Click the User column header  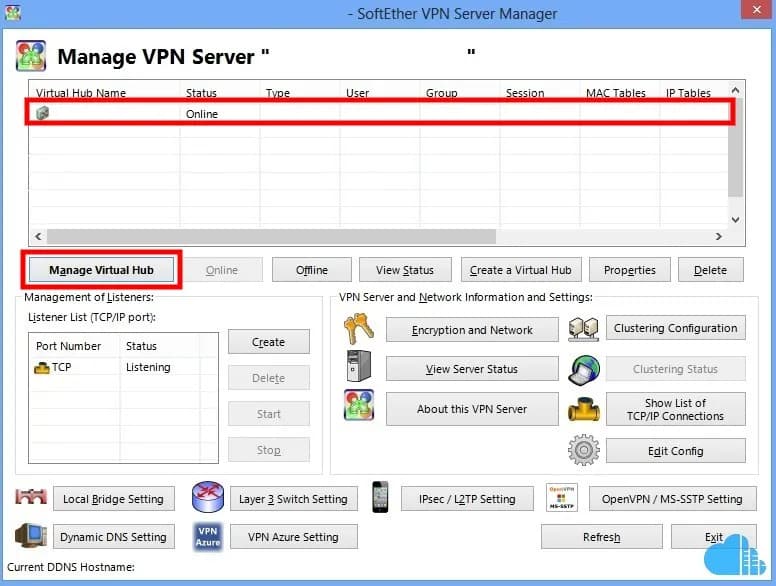pos(381,92)
